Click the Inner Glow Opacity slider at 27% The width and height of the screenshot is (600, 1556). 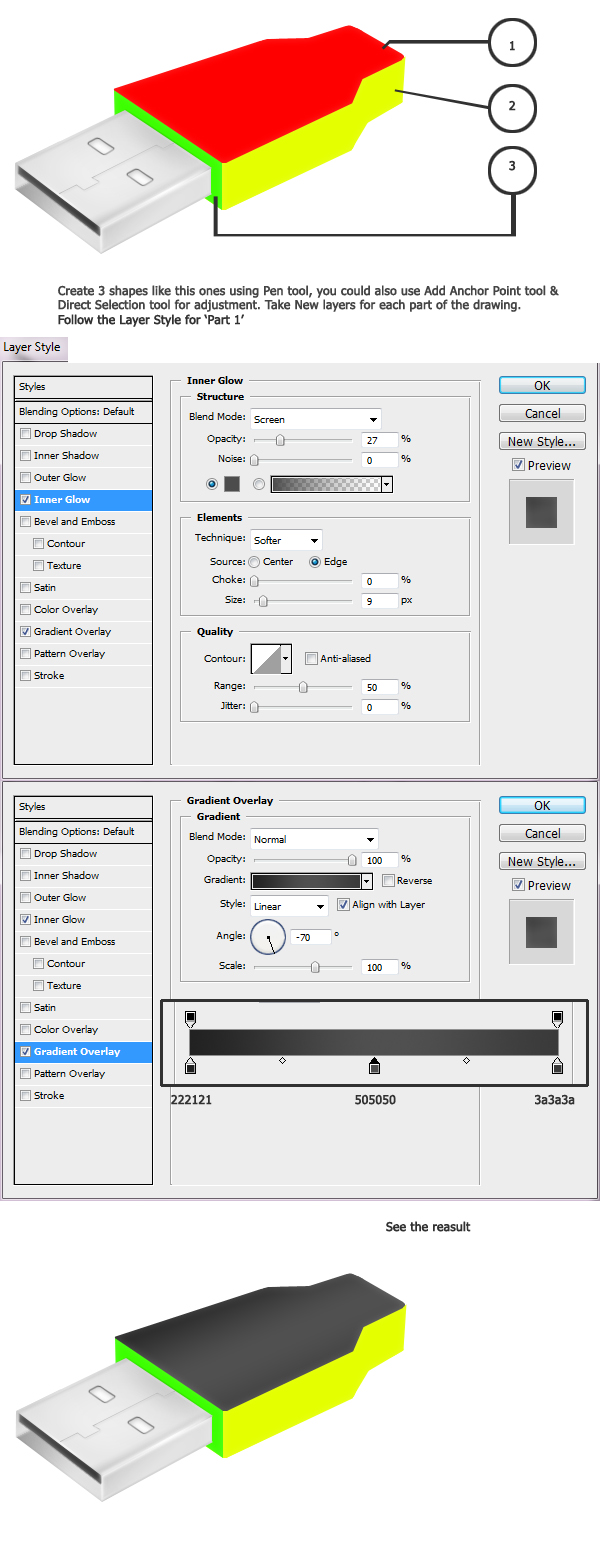point(280,440)
